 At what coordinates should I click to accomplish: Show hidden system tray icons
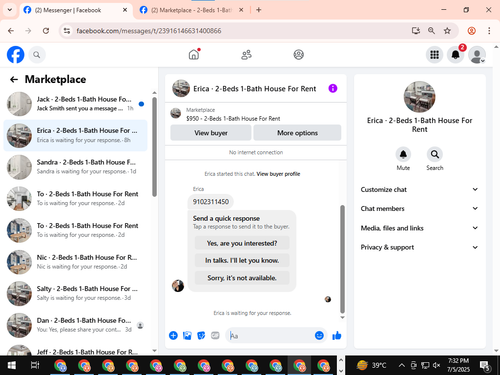402,365
